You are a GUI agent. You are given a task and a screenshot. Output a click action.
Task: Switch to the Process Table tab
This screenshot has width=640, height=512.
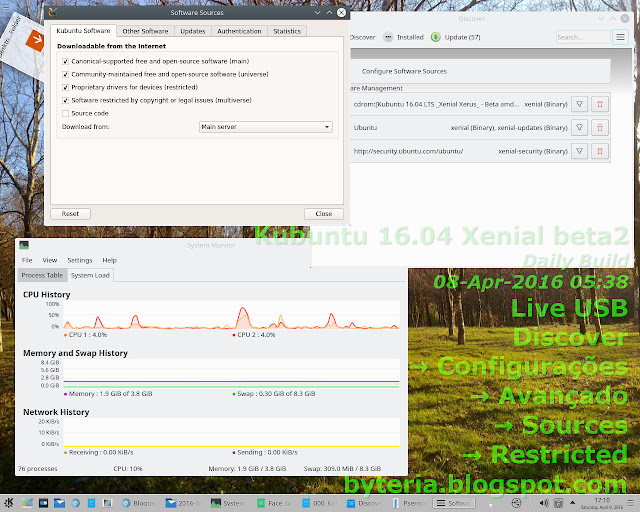[x=42, y=275]
